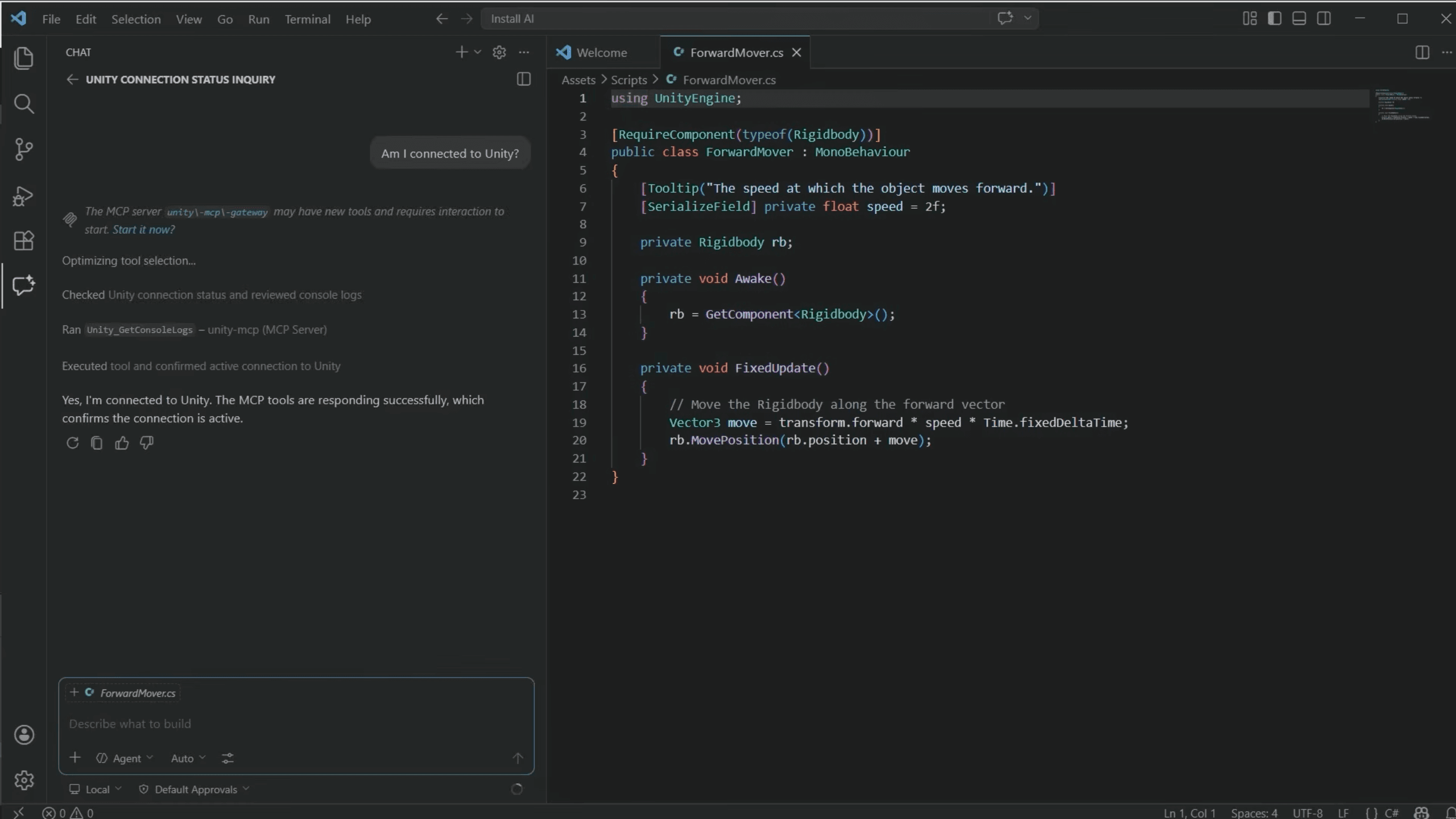Expand new chat dropdown arrow
This screenshot has width=1456, height=819.
tap(478, 52)
